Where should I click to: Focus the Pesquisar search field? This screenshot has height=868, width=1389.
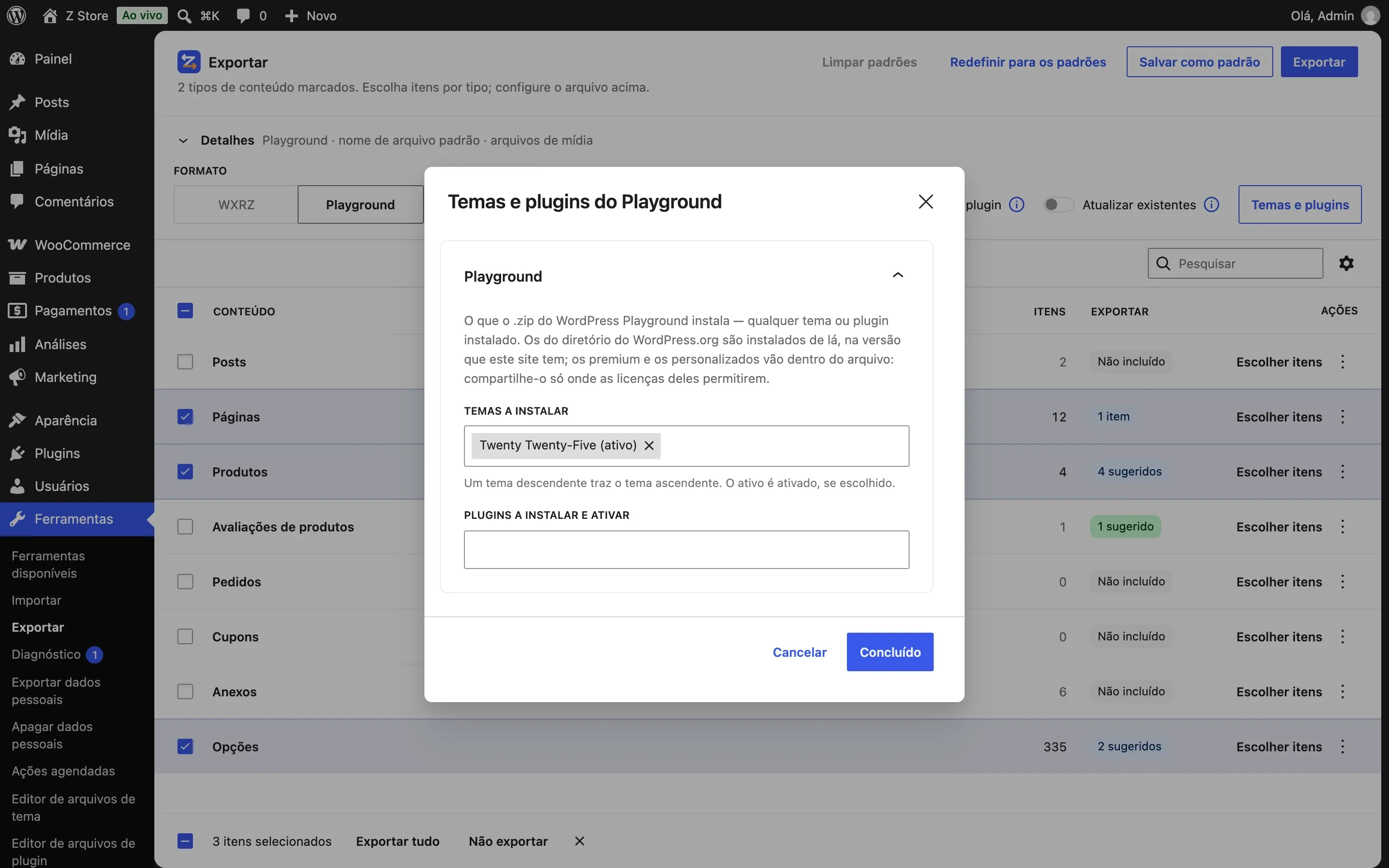(x=1235, y=263)
